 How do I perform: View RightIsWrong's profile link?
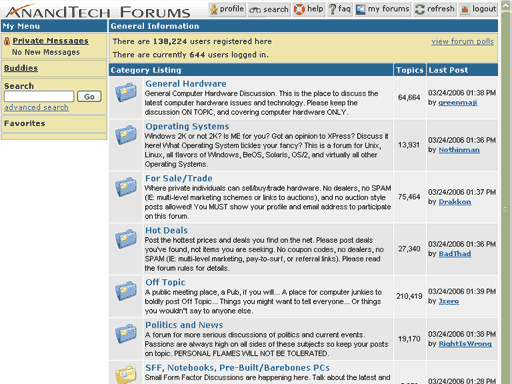tap(465, 344)
